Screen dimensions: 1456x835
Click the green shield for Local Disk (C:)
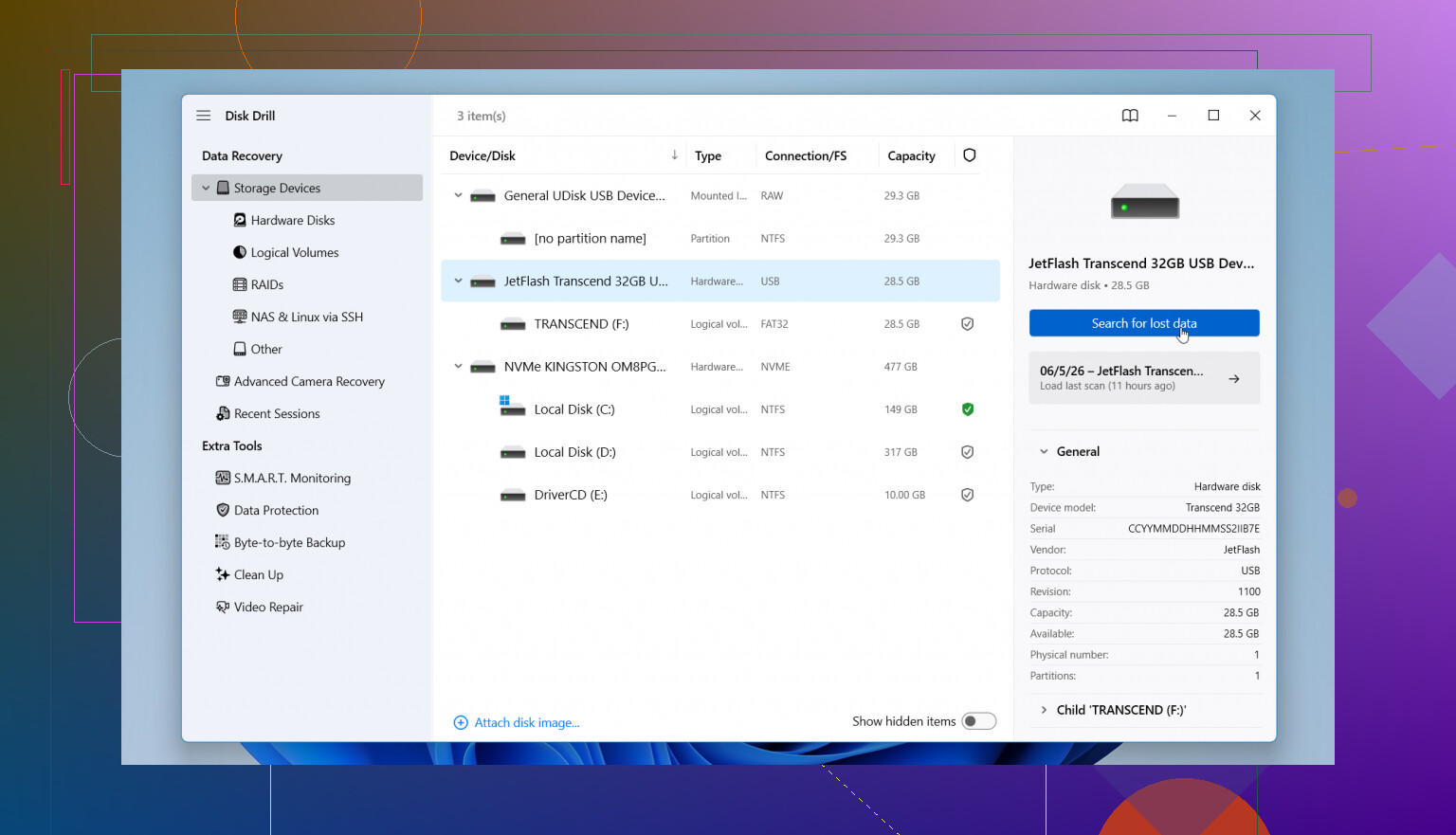[x=968, y=409]
